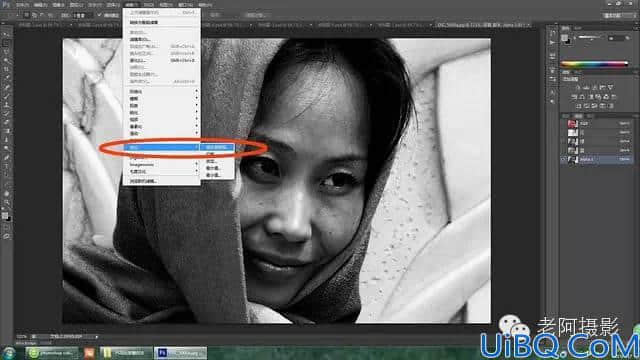Open the History panel icon
Viewport: 640px width, 360px height.
click(x=552, y=33)
